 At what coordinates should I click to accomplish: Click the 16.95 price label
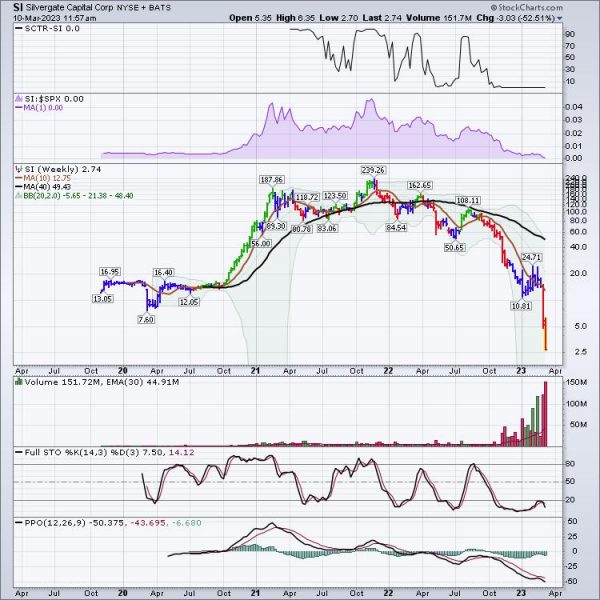pyautogui.click(x=110, y=272)
